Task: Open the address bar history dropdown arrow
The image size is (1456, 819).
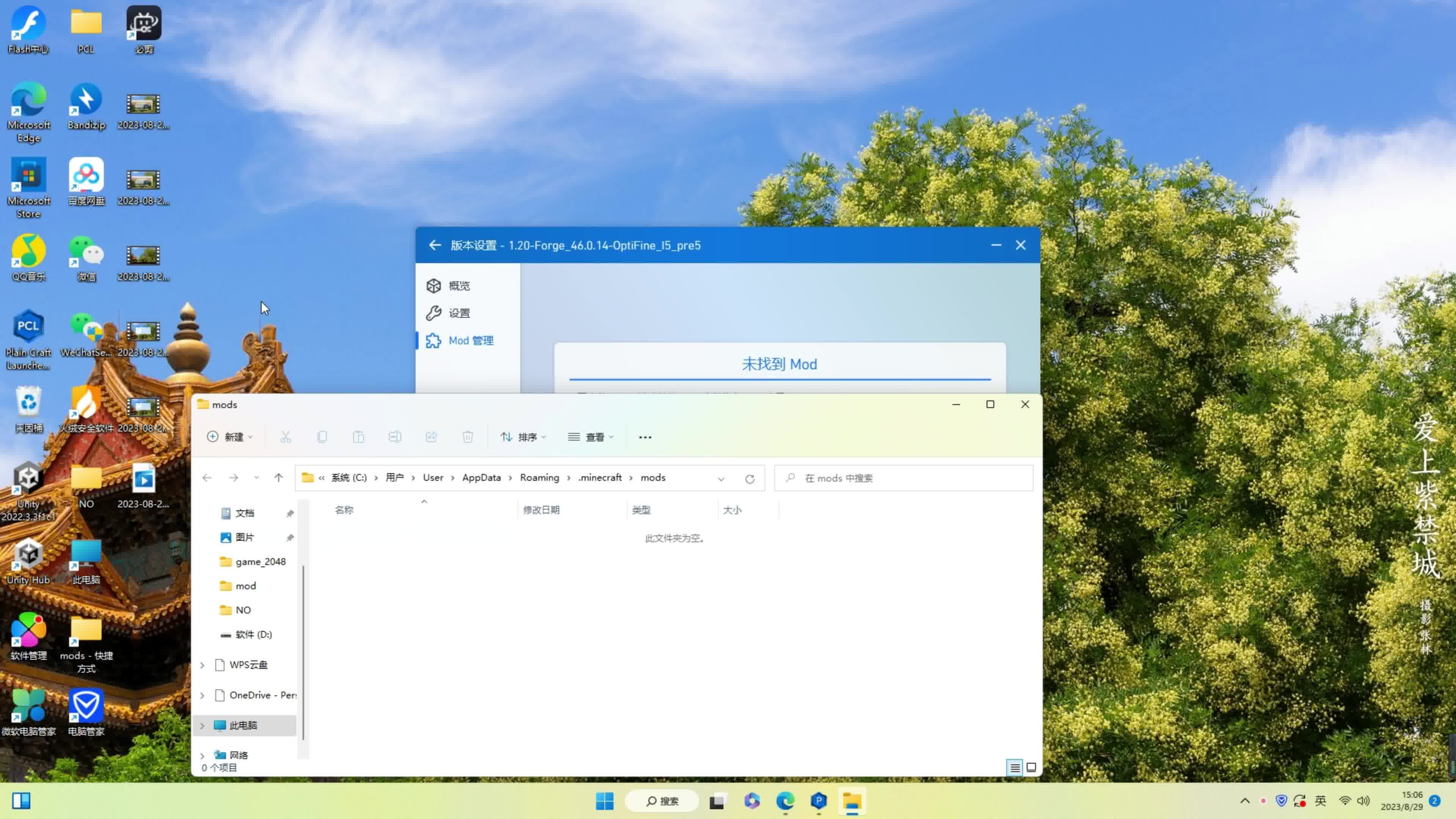Action: click(721, 479)
